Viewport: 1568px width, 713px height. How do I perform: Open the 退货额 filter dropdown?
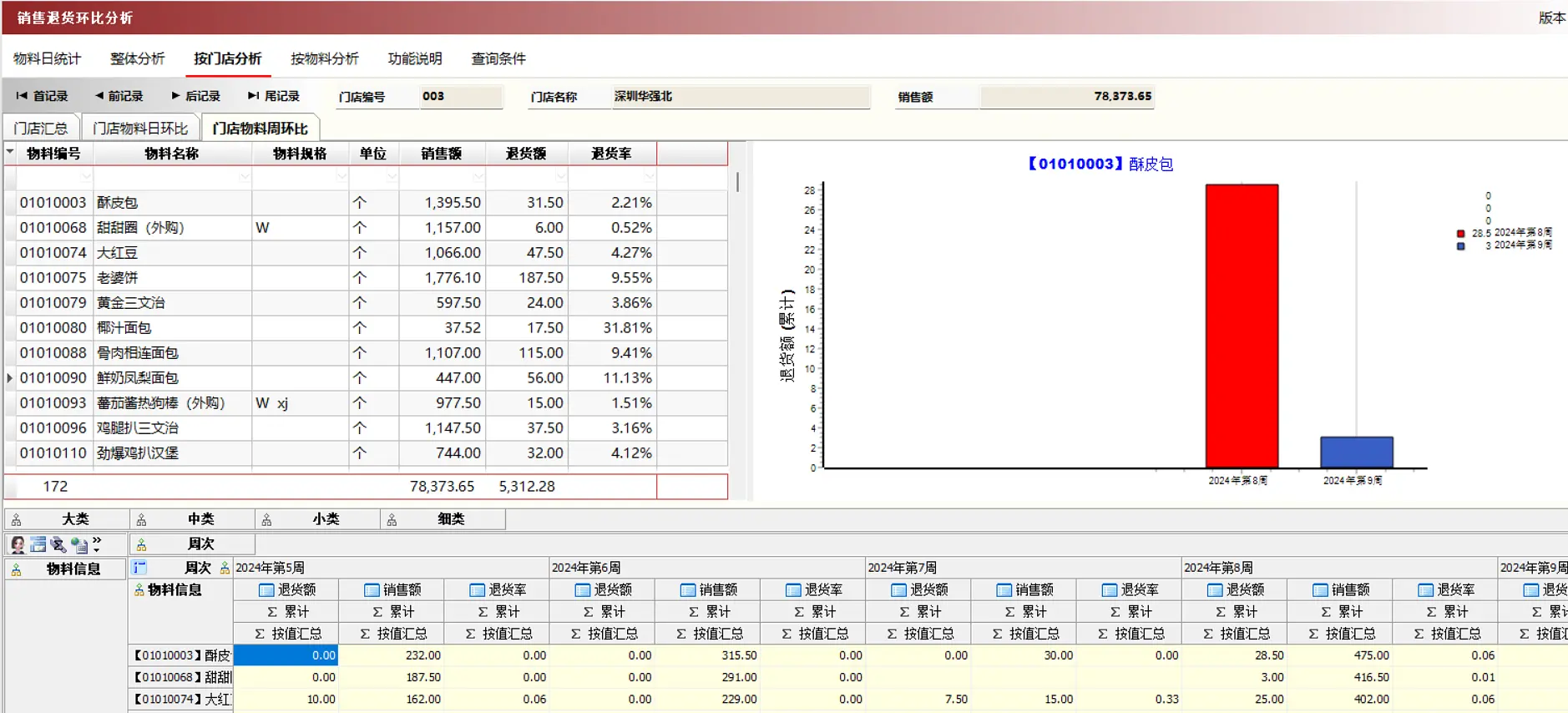tap(561, 177)
